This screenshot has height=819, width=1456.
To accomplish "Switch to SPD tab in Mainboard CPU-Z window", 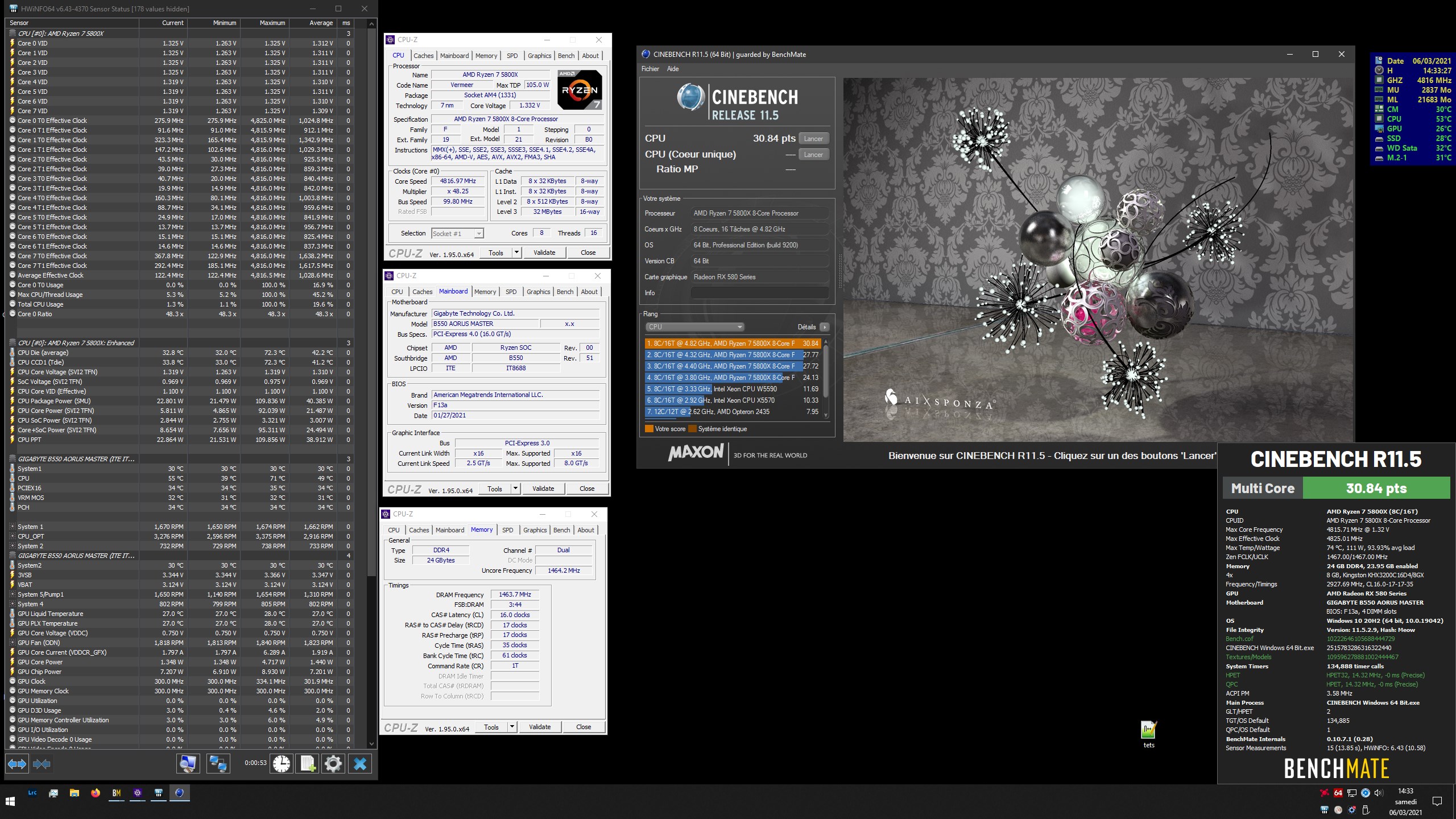I will pyautogui.click(x=511, y=292).
